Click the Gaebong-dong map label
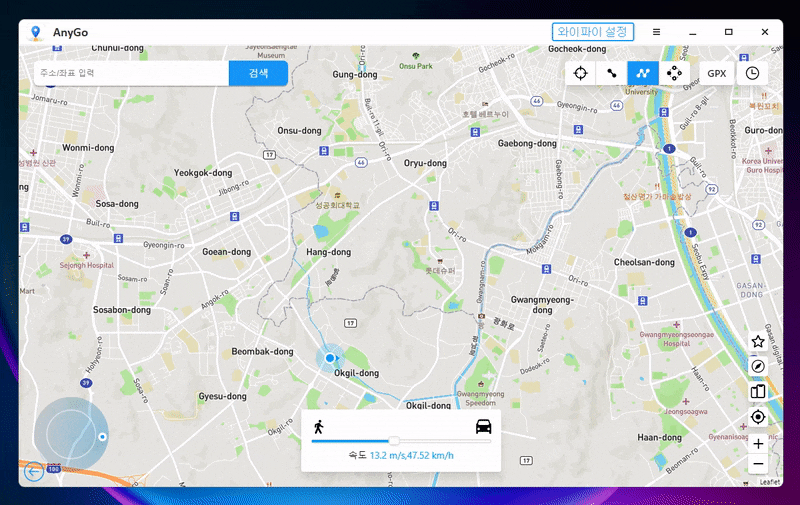The width and height of the screenshot is (800, 505). coord(527,143)
